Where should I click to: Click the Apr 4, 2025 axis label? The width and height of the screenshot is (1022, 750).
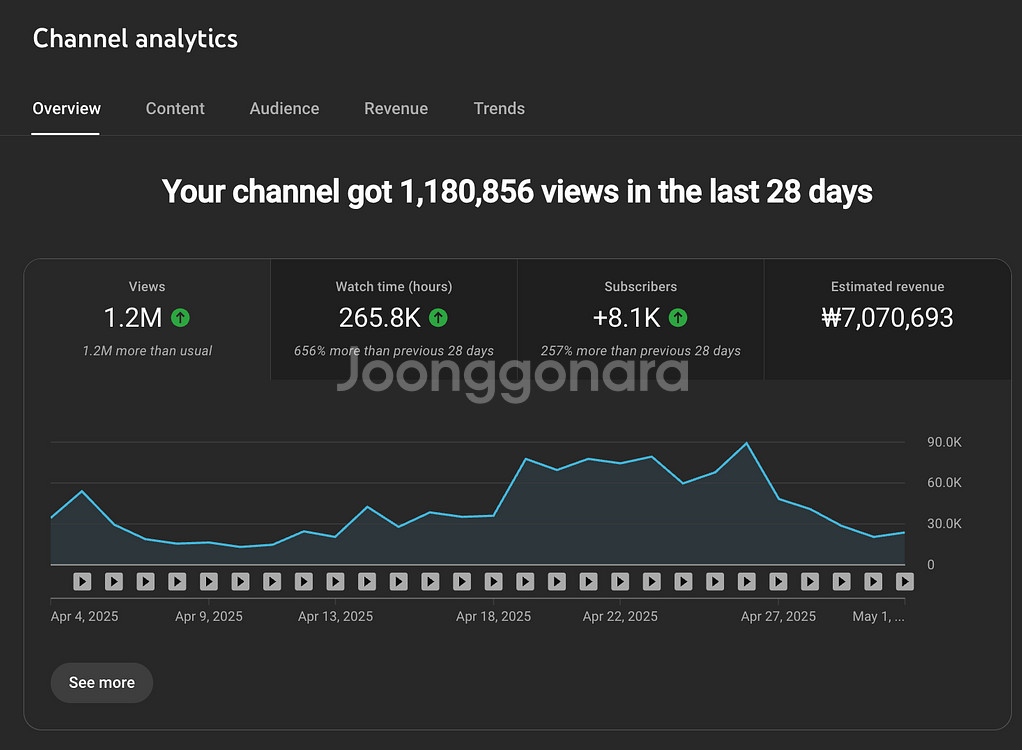(85, 616)
